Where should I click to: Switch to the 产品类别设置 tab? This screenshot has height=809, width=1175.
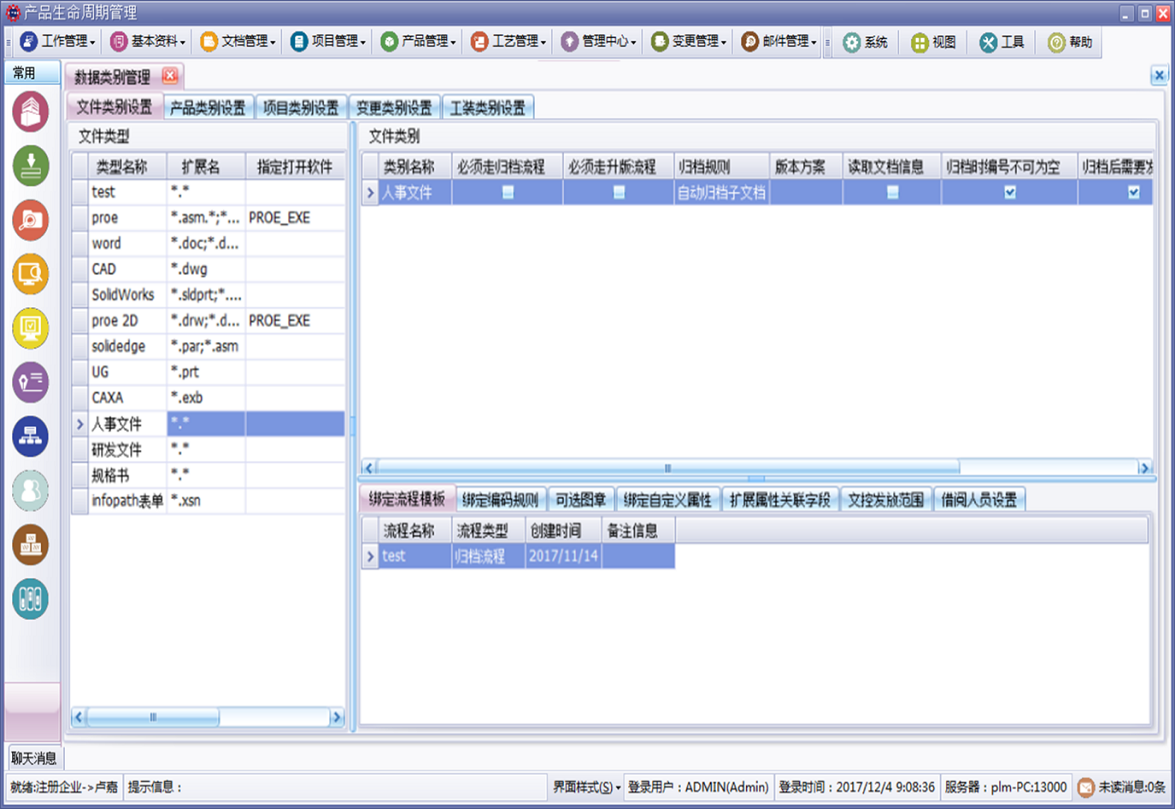pyautogui.click(x=208, y=108)
